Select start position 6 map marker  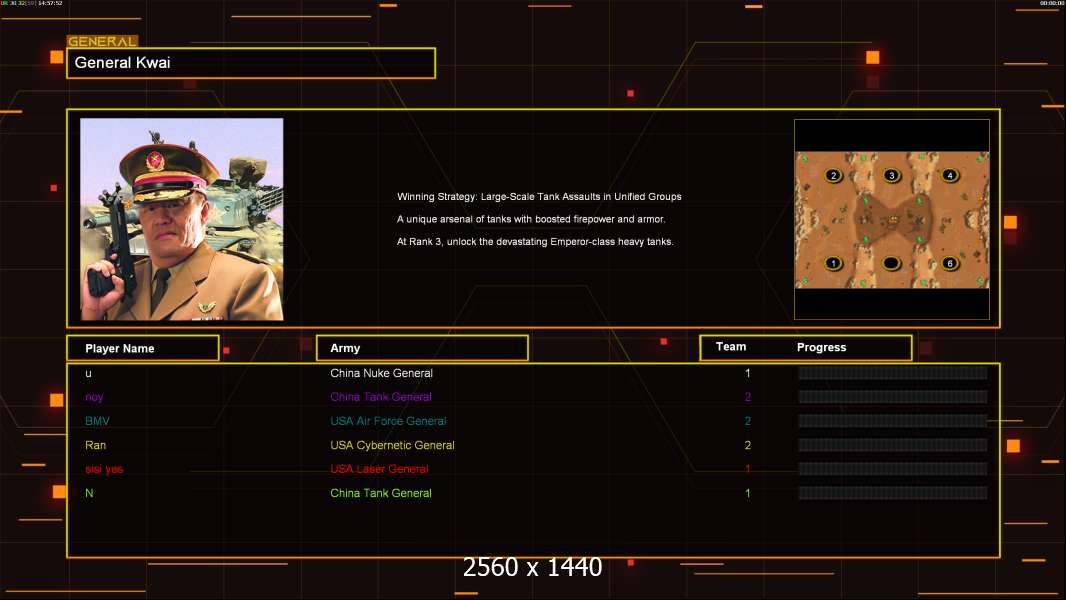[950, 264]
